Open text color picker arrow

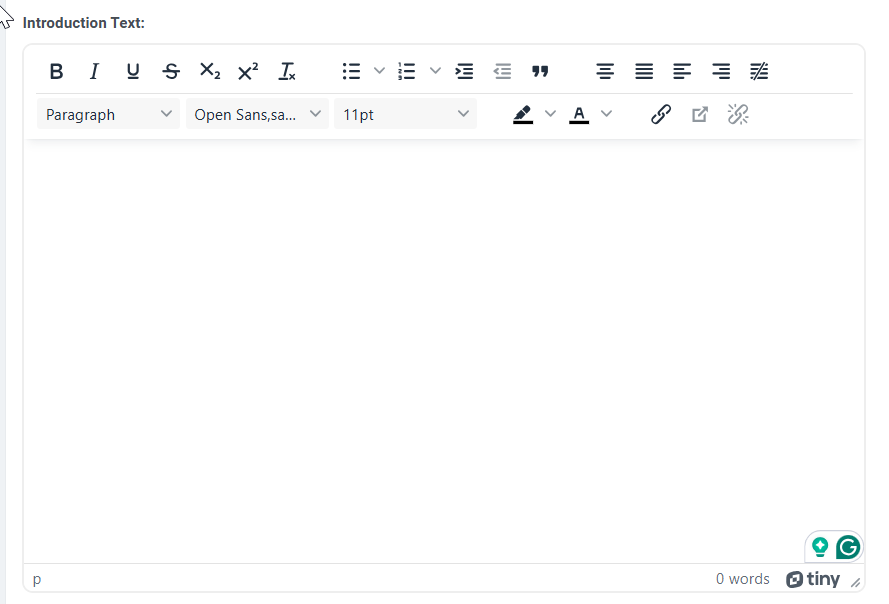607,114
